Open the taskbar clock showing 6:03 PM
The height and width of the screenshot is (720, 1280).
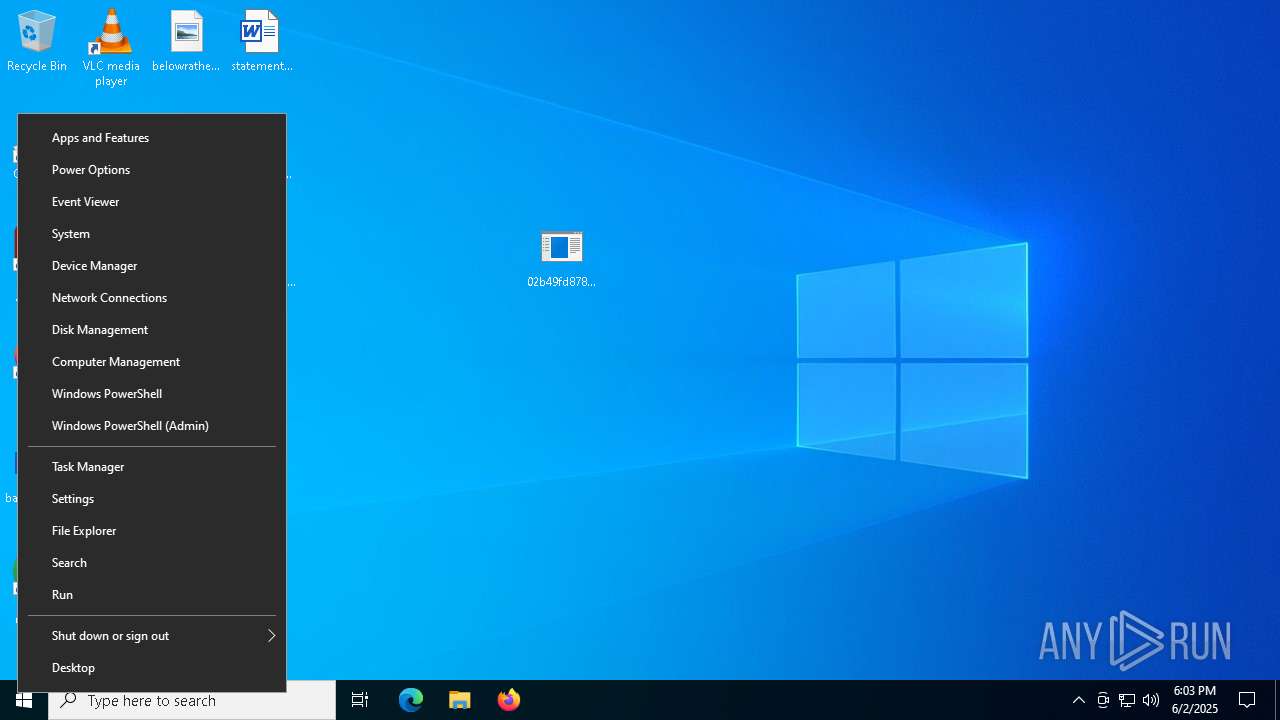coord(1195,700)
